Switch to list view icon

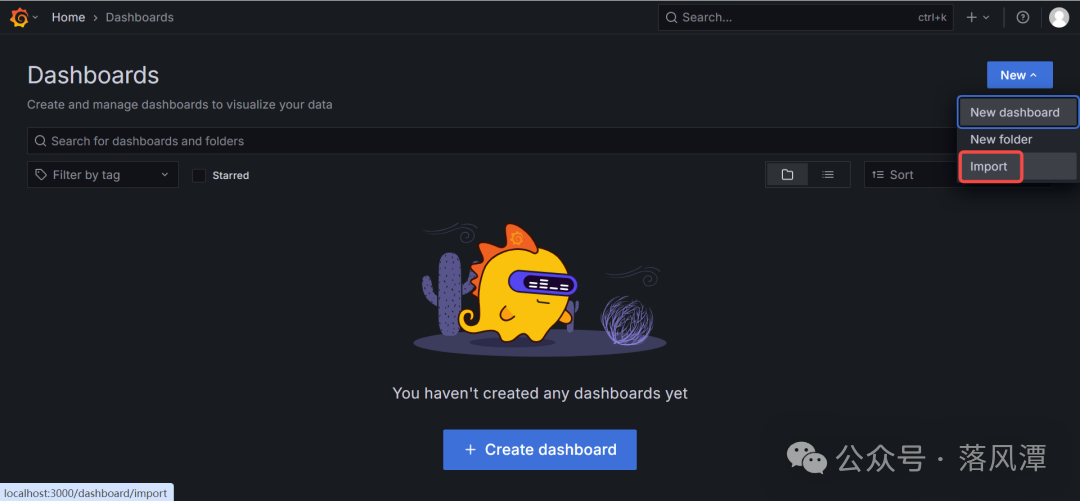tap(829, 174)
